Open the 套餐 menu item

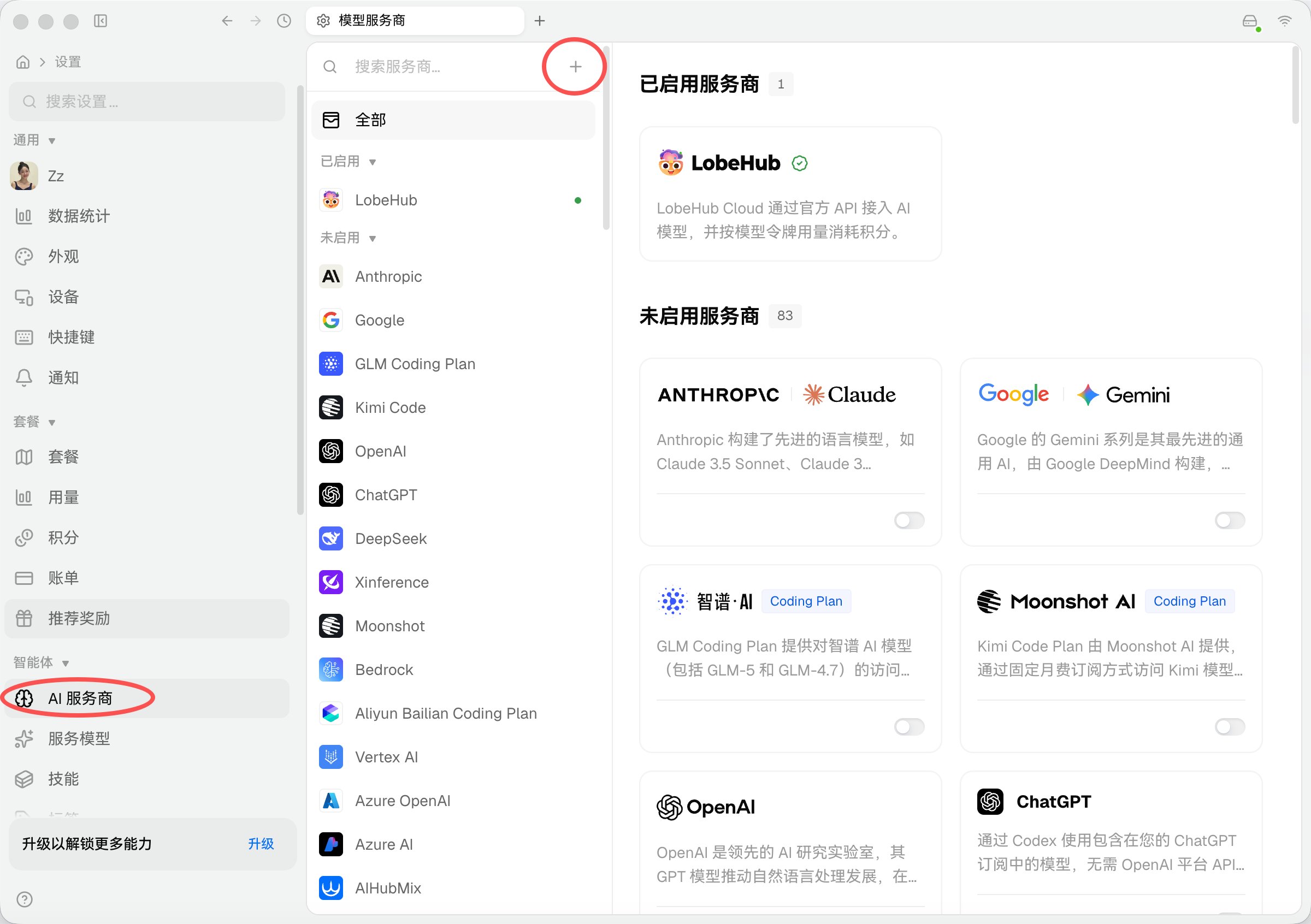(147, 457)
